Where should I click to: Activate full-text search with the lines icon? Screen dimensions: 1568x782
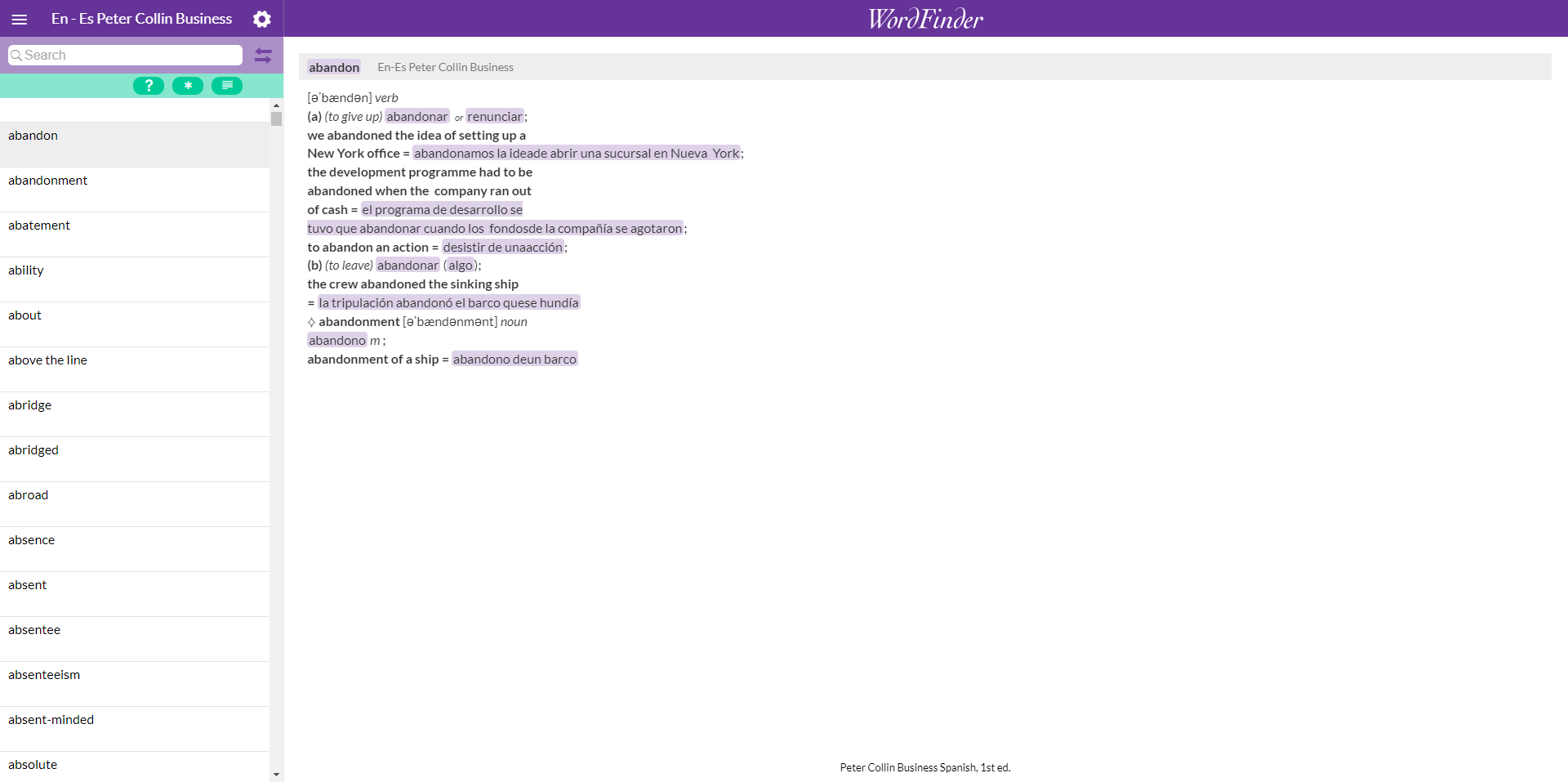pos(226,85)
